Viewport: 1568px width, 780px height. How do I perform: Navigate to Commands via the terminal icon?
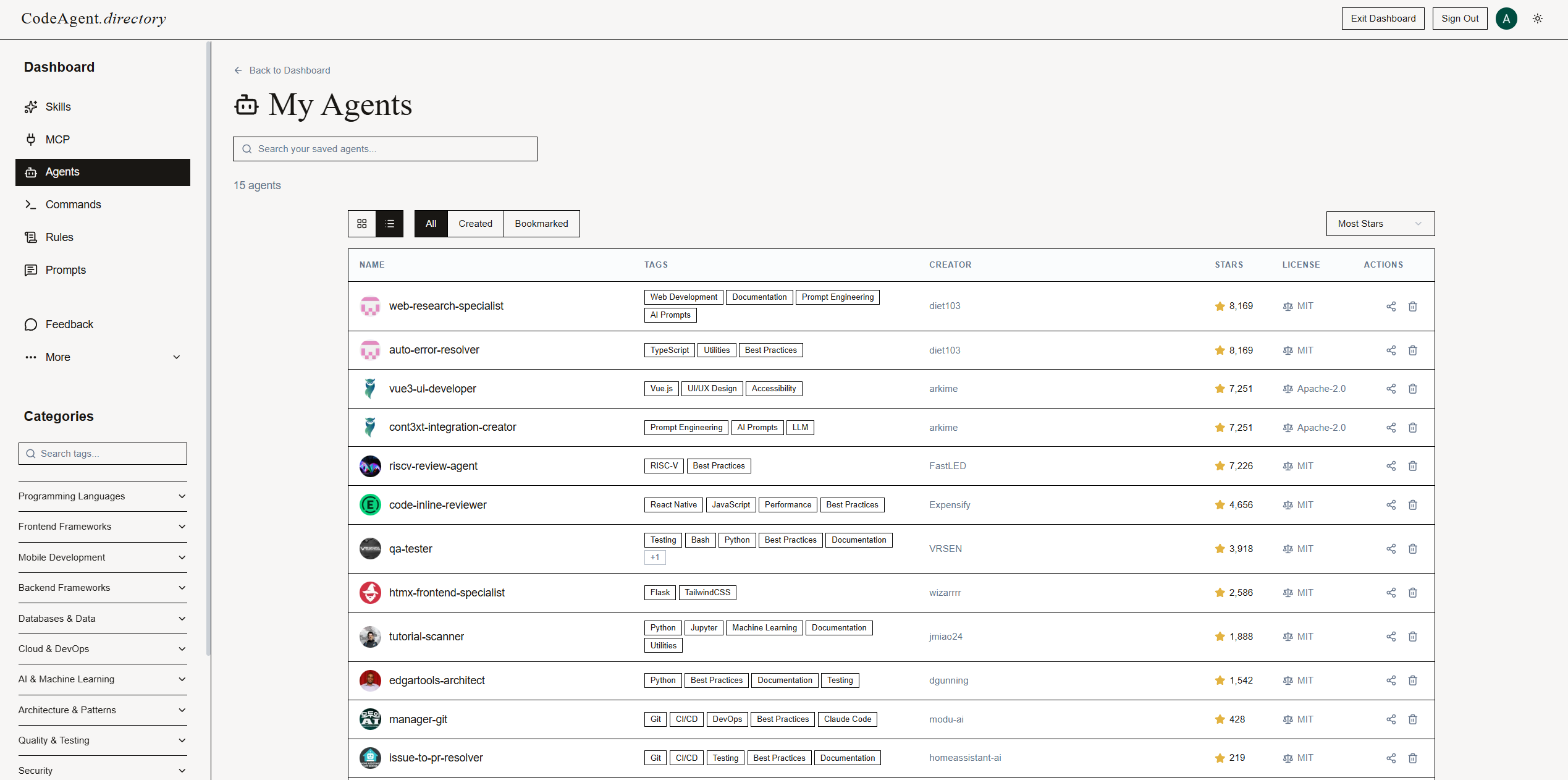coord(73,204)
